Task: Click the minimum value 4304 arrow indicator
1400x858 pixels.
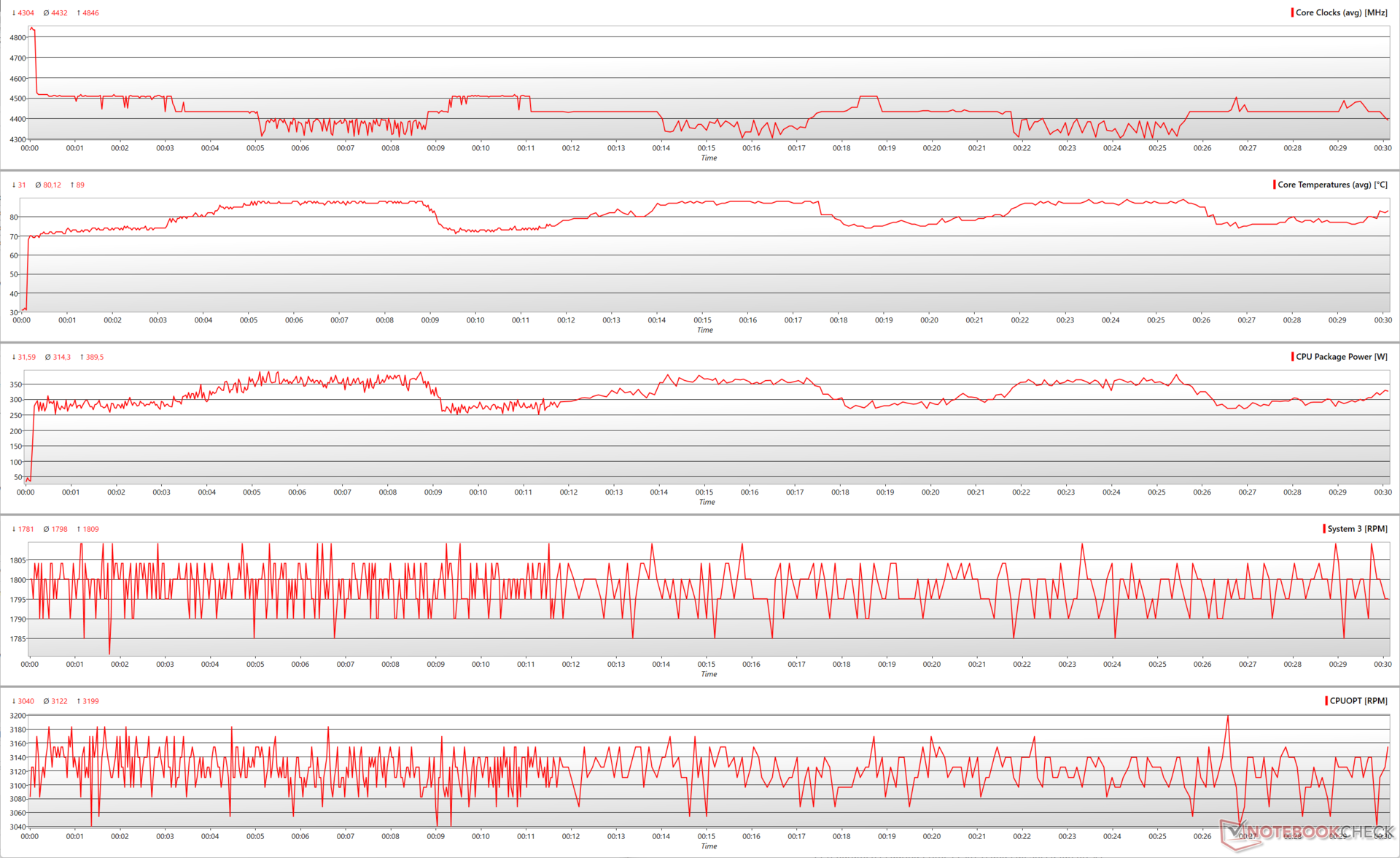Action: click(x=14, y=13)
